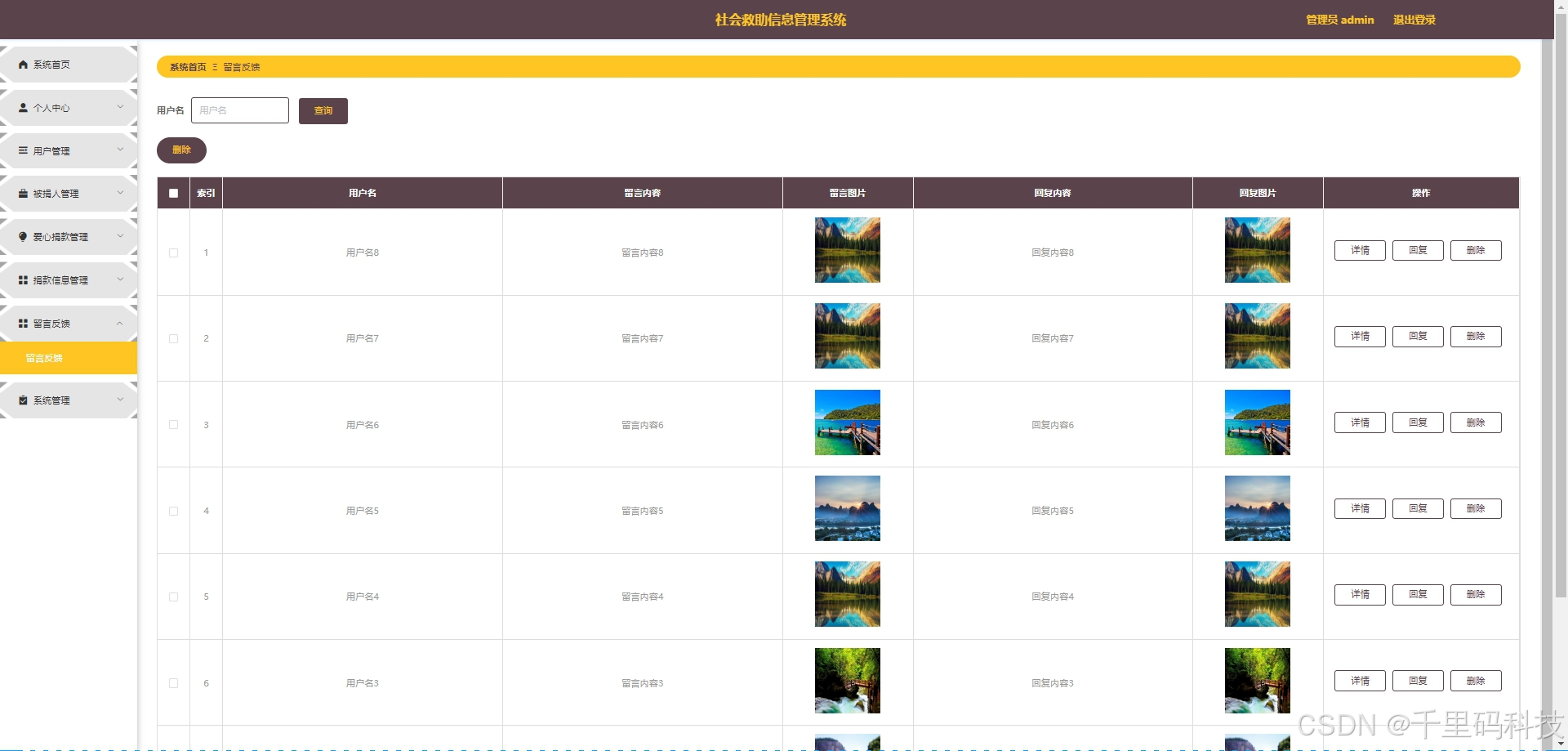
Task: Toggle the select-all checkbox in table header
Action: 173,194
